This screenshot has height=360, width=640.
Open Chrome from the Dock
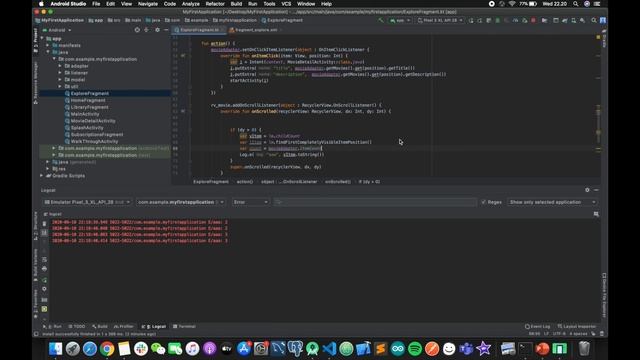click(107, 349)
